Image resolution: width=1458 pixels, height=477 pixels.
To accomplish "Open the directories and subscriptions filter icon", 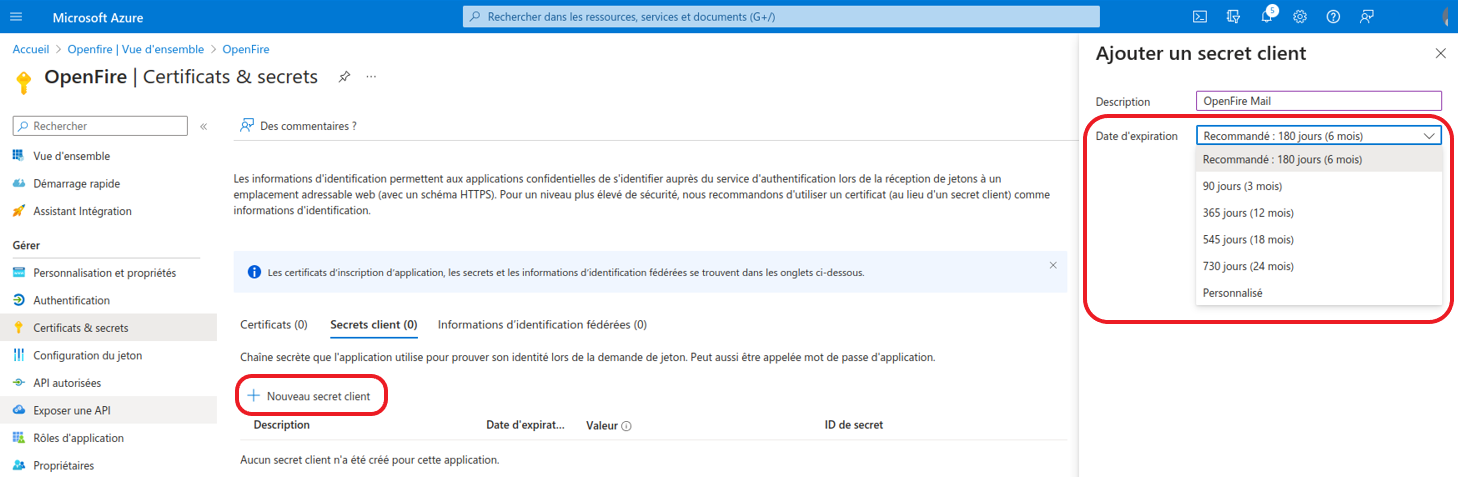I will click(1233, 17).
